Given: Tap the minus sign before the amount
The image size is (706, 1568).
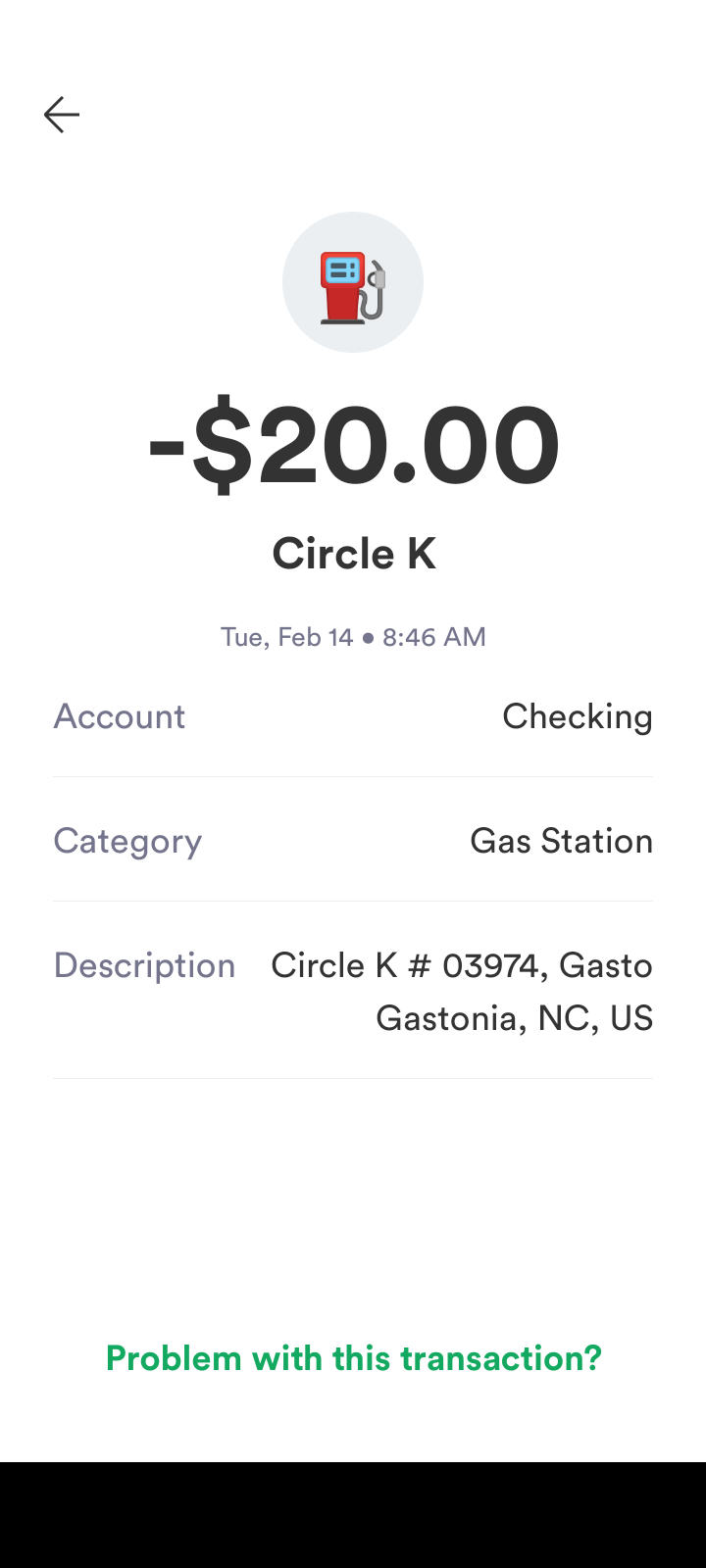Looking at the screenshot, I should [167, 446].
